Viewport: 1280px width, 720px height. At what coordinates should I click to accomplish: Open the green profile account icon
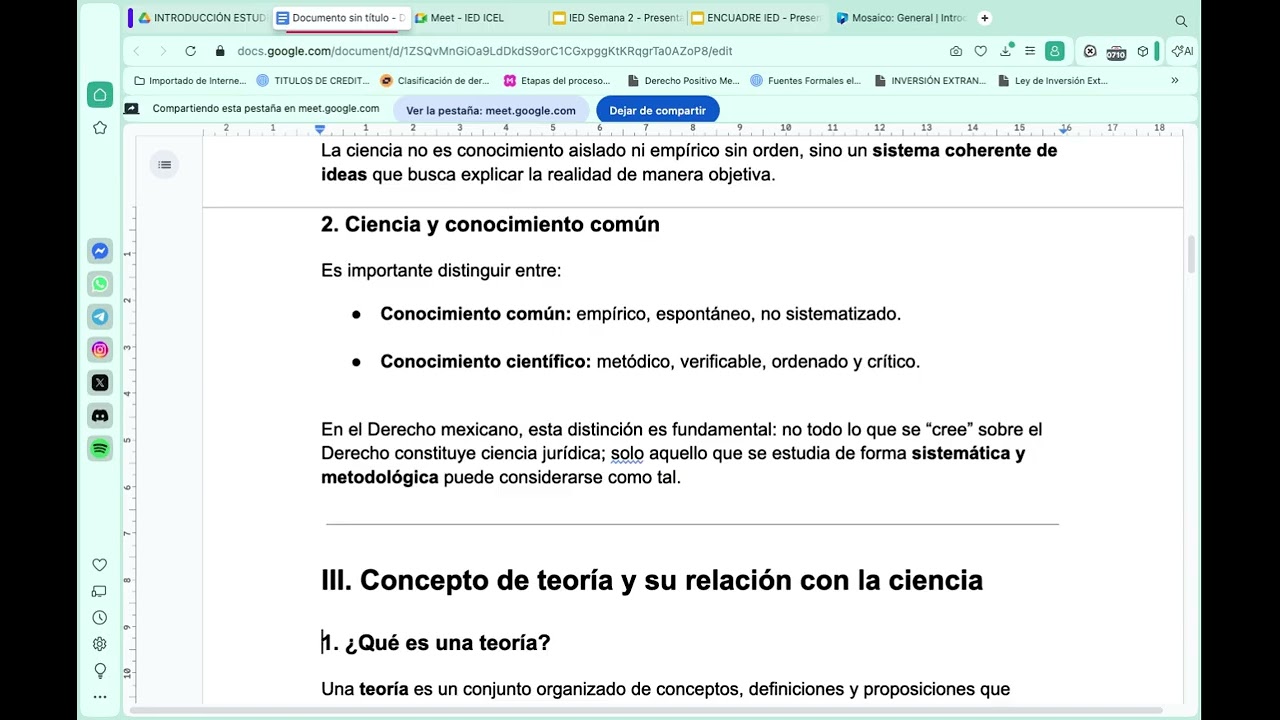(1055, 51)
